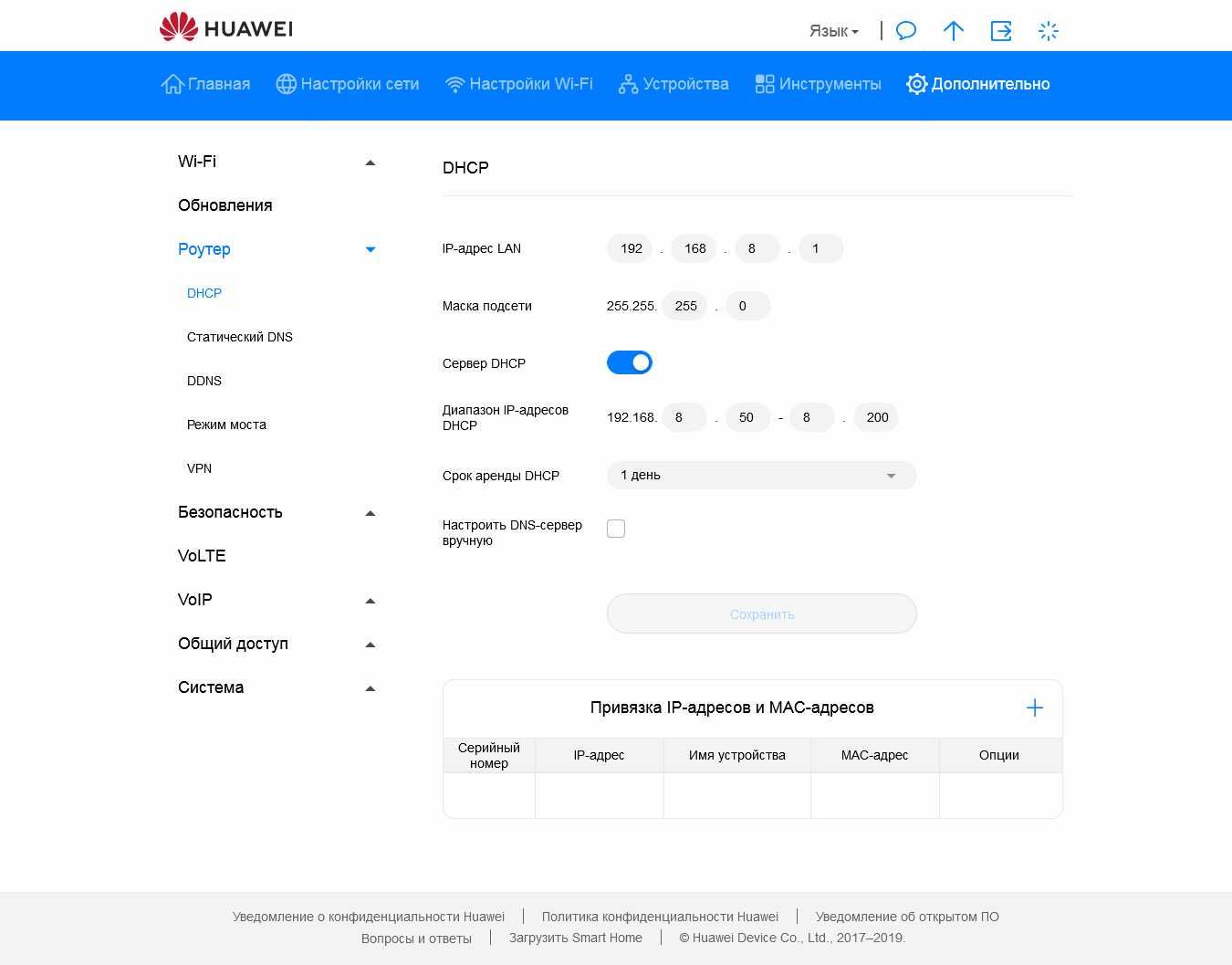Open the Дополнительно tab

(x=977, y=84)
